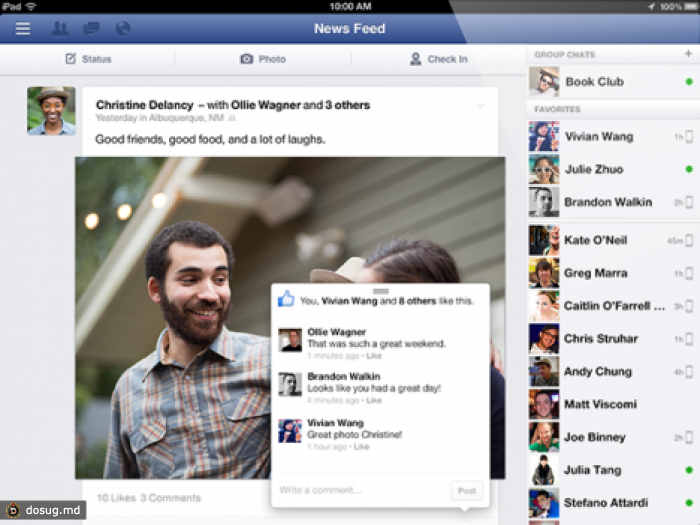
Task: Tap the Check In button
Action: (438, 59)
